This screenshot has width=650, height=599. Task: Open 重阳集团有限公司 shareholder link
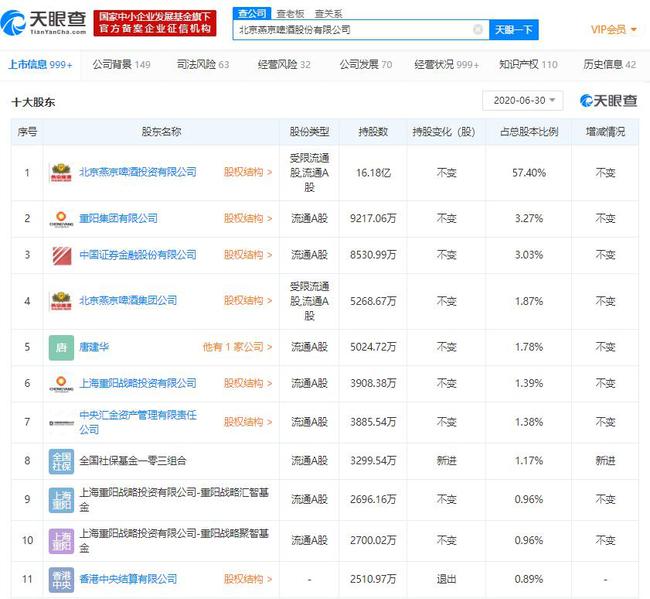[118, 218]
